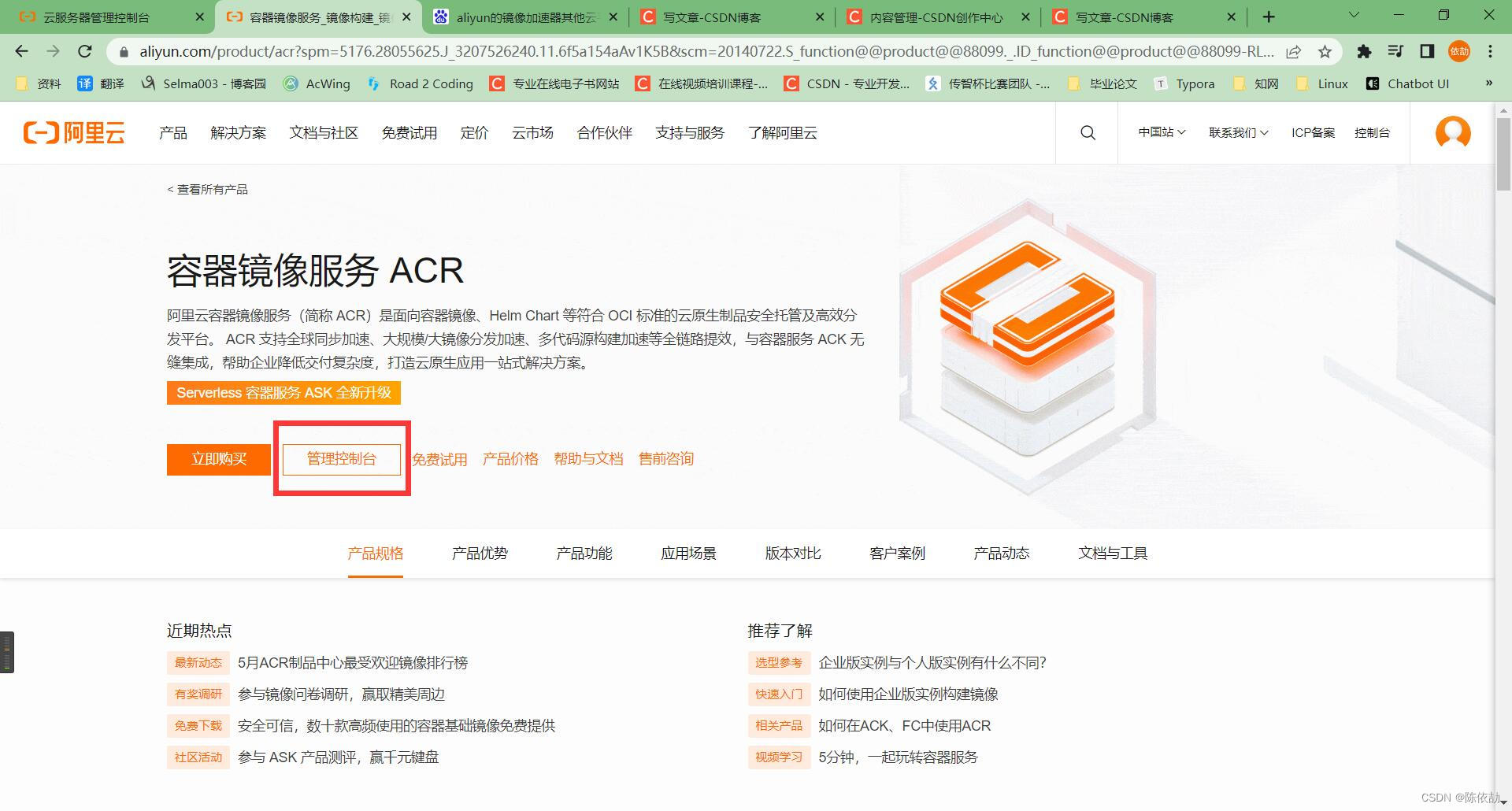The height and width of the screenshot is (811, 1512).
Task: Open 合作伙伴 navigation item
Action: coord(605,132)
